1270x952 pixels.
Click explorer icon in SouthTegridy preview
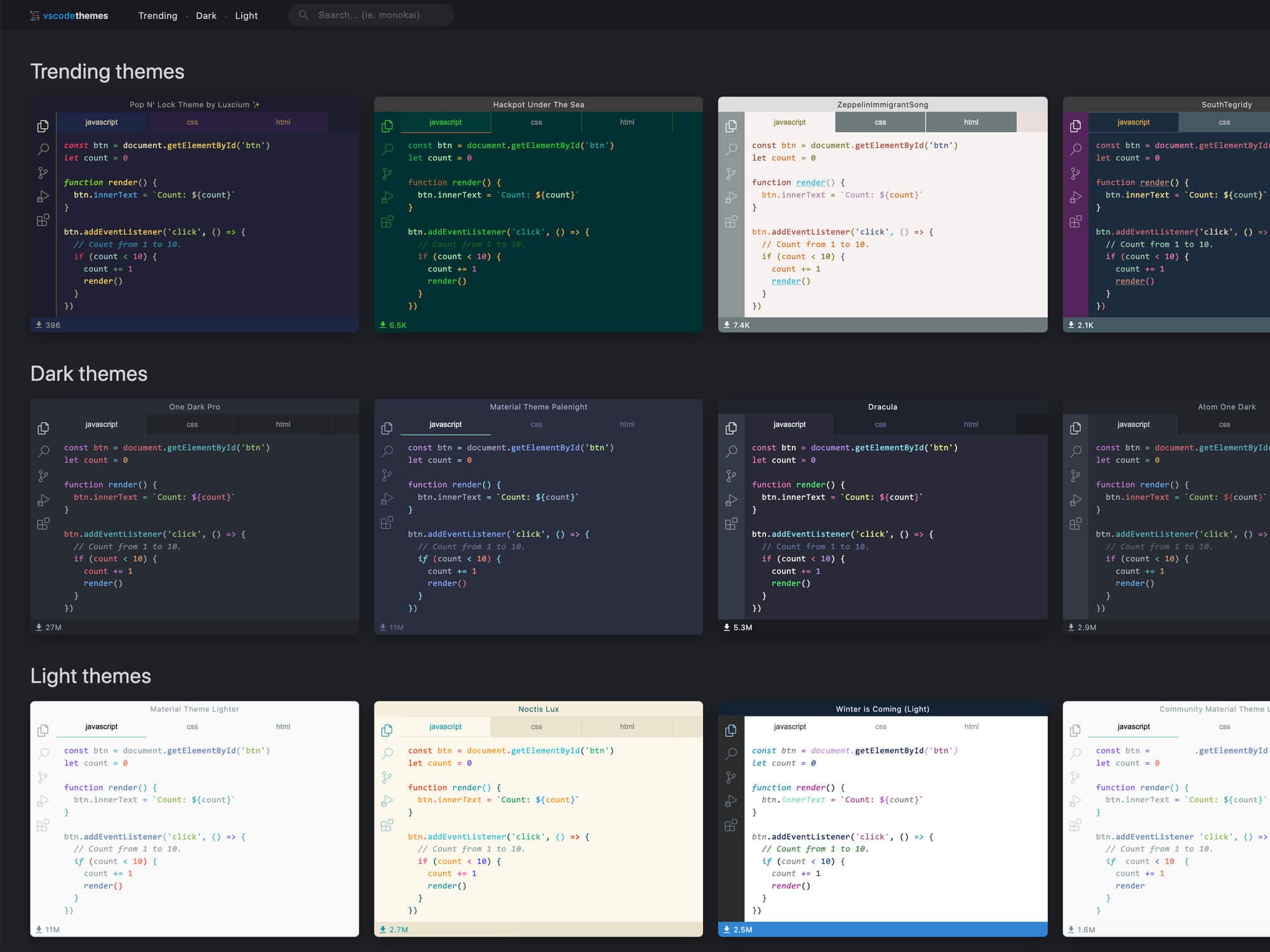click(1075, 126)
